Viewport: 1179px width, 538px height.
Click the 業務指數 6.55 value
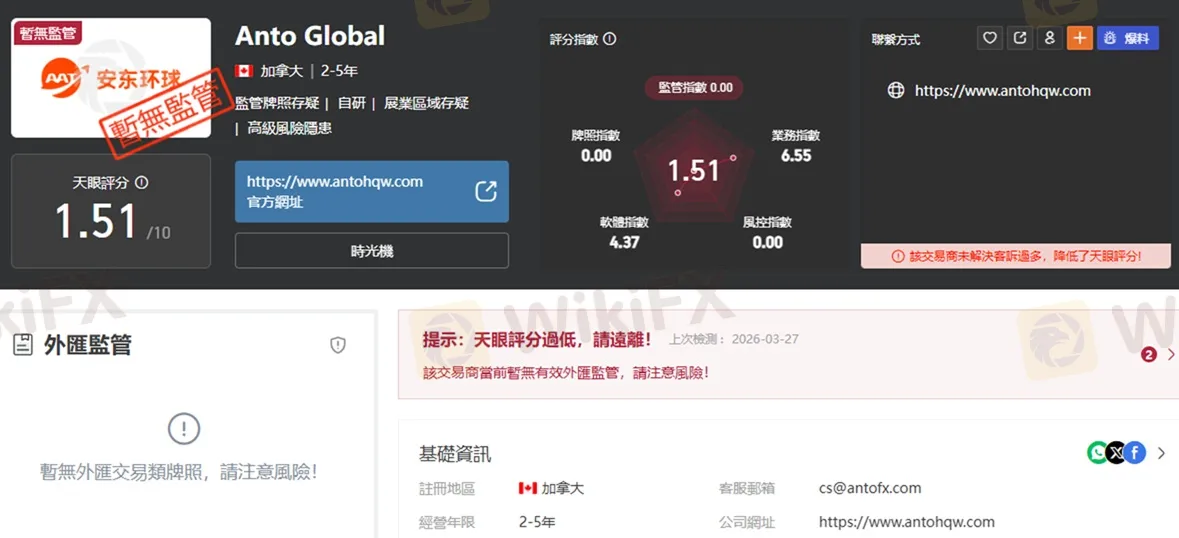796,156
